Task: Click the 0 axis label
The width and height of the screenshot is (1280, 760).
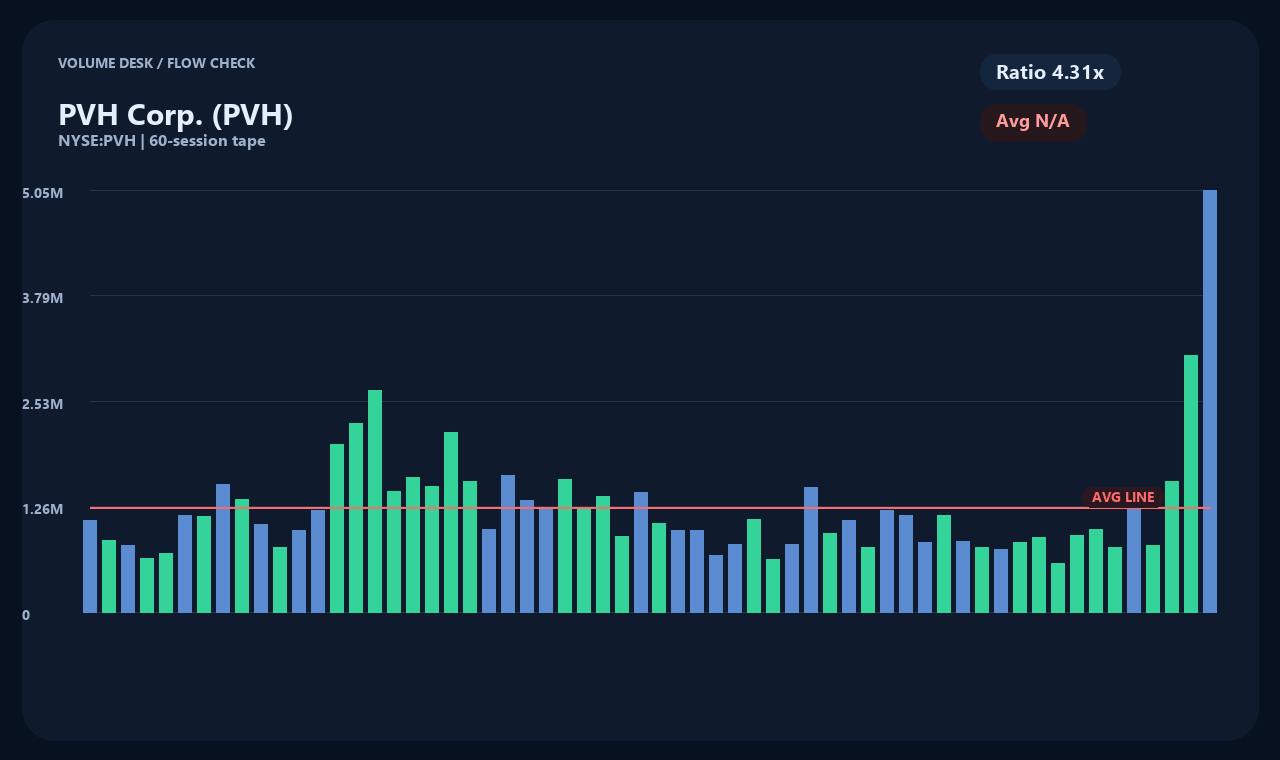Action: 26,615
